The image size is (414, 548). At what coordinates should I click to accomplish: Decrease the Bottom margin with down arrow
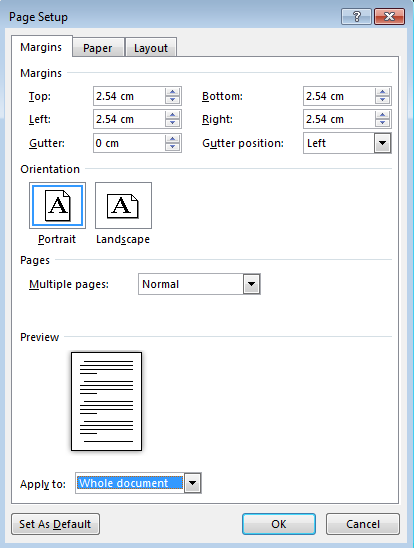pos(383,100)
